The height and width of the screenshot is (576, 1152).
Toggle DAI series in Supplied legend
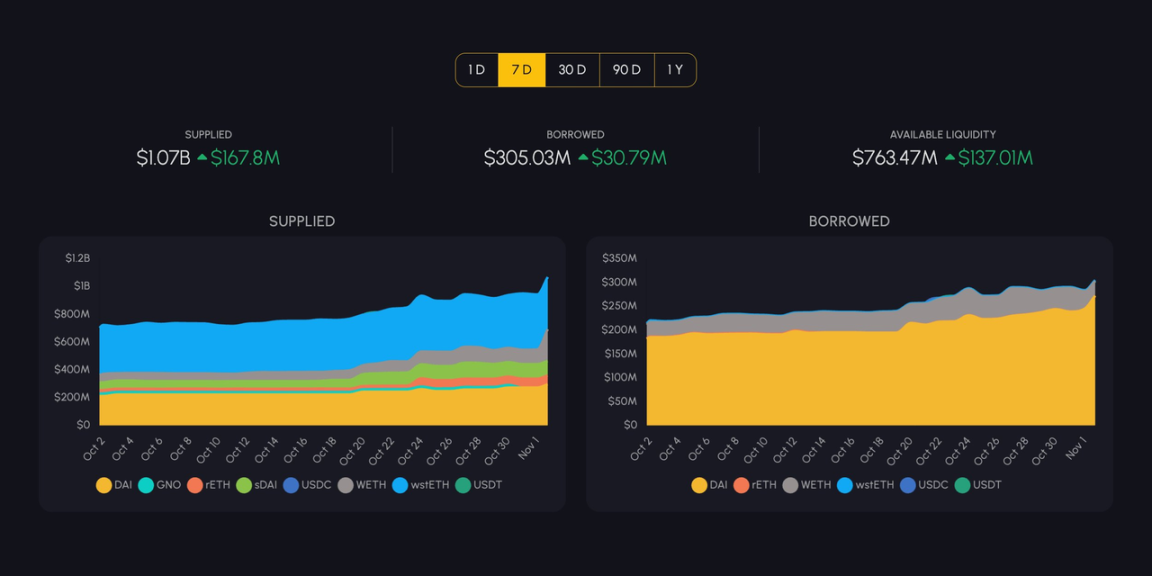tap(104, 485)
